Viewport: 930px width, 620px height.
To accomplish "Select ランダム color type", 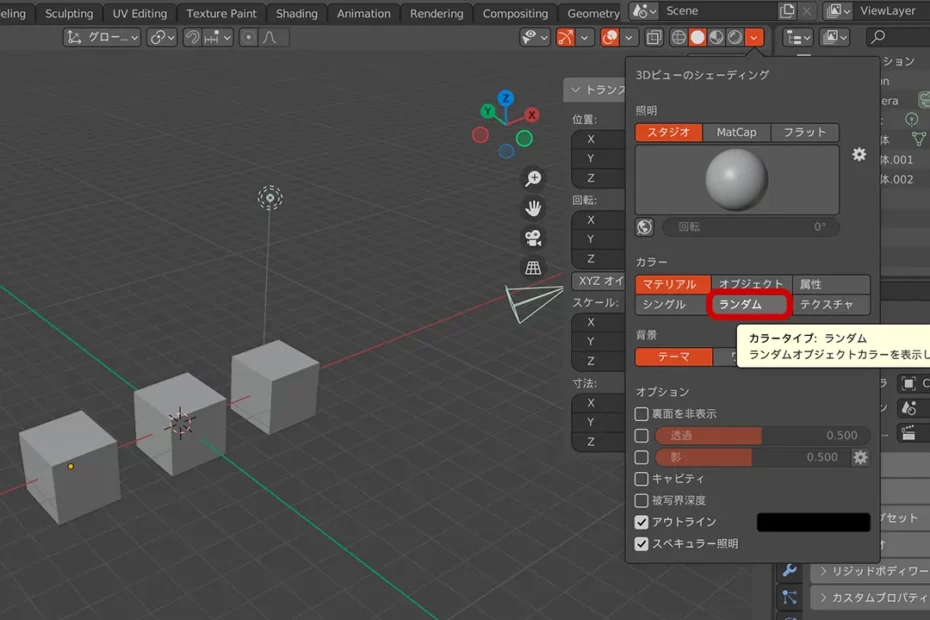I will pyautogui.click(x=750, y=305).
